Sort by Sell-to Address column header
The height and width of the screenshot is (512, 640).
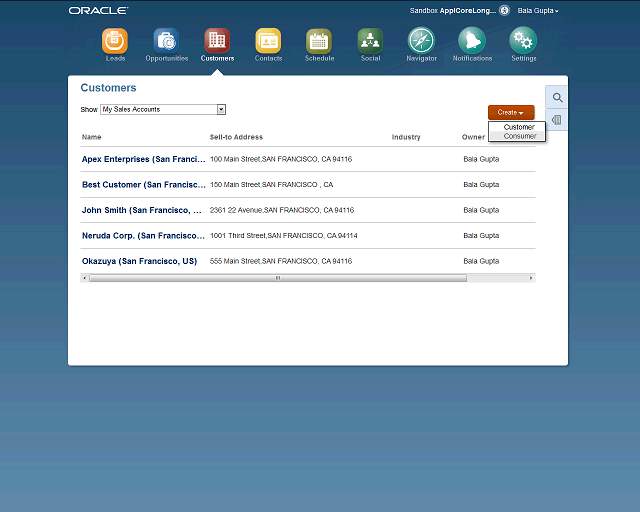click(236, 137)
